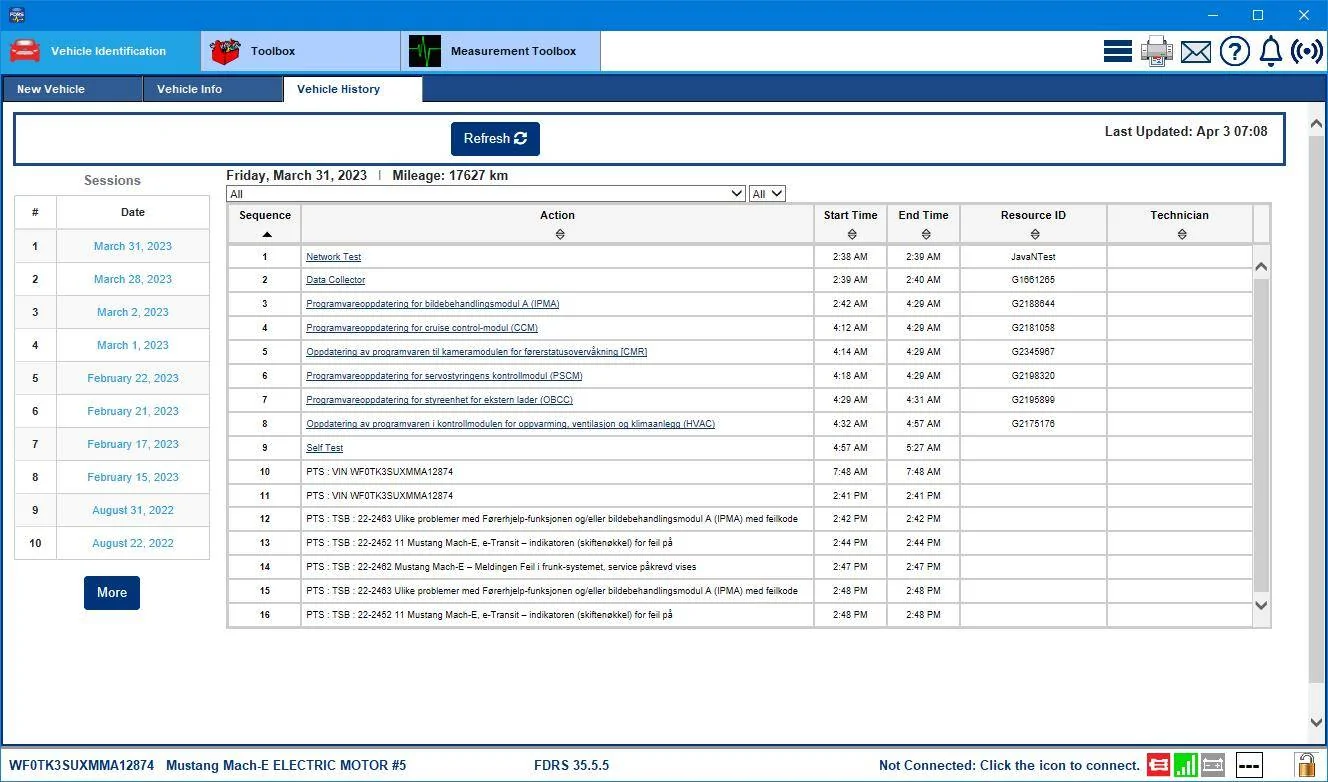1328x782 pixels.
Task: Select the March 31, 2023 session
Action: point(133,246)
